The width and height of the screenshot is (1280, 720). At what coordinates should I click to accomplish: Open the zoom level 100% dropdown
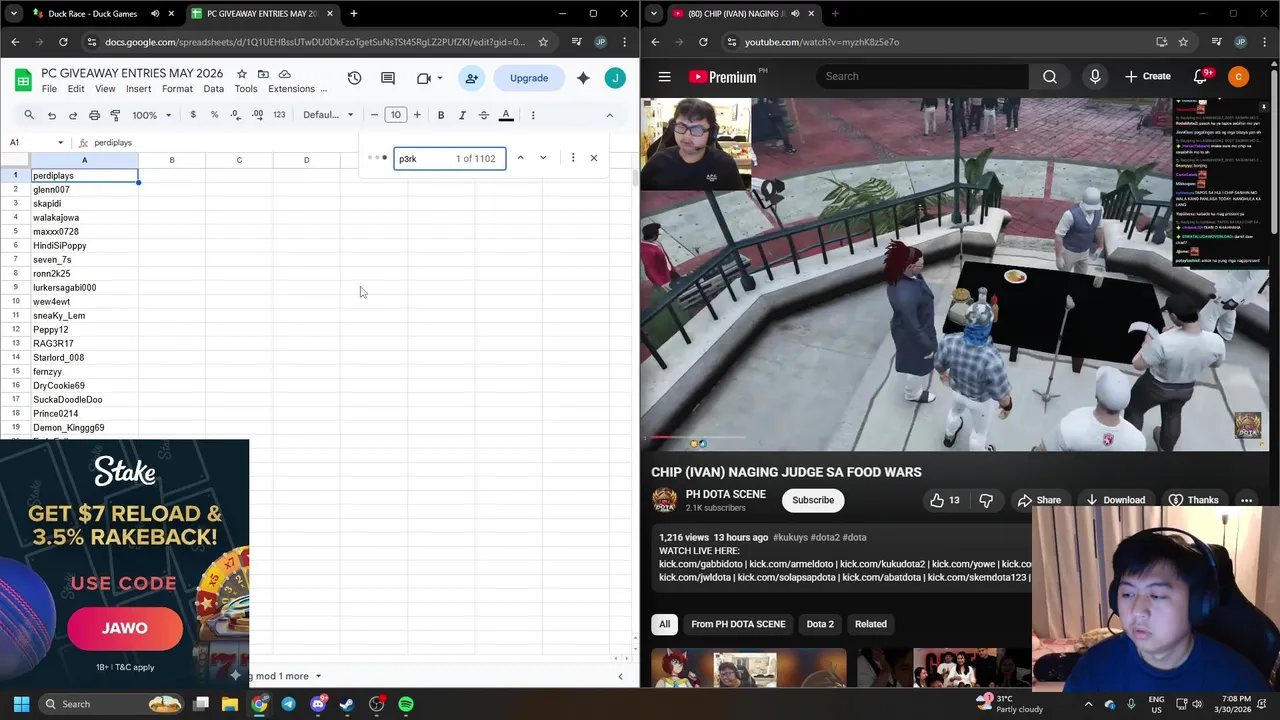point(152,115)
